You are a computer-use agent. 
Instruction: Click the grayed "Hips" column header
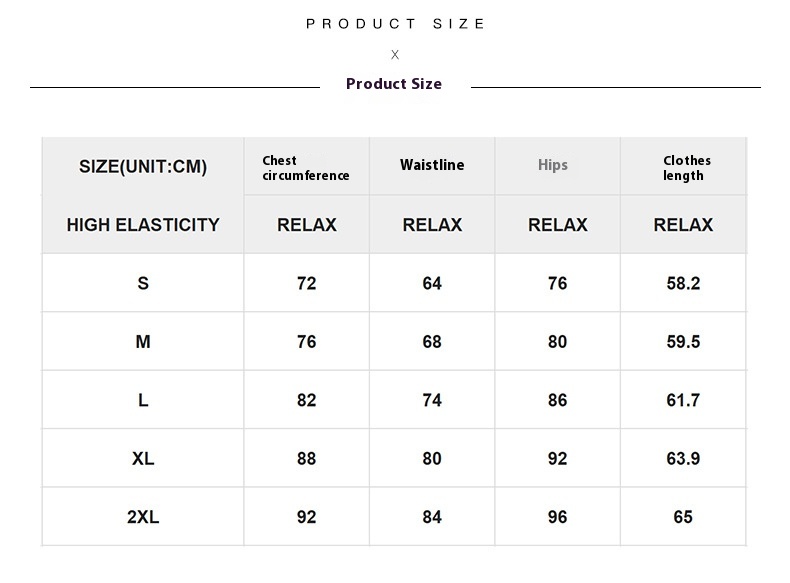coord(553,165)
